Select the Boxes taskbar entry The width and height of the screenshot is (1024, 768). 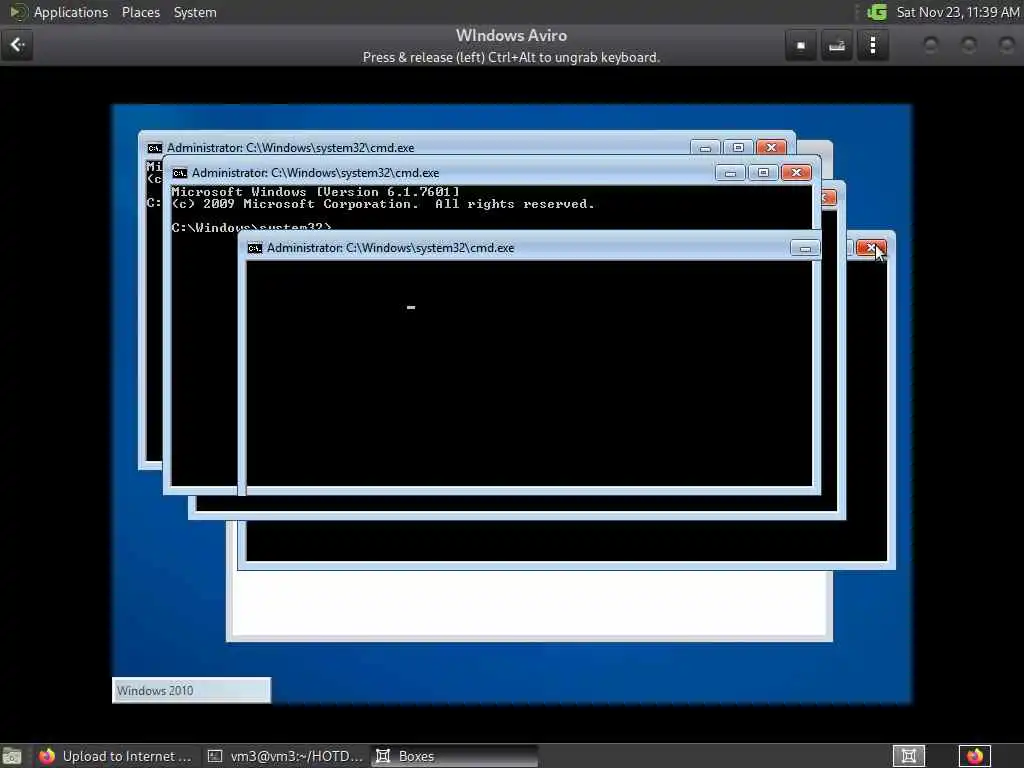(455, 756)
